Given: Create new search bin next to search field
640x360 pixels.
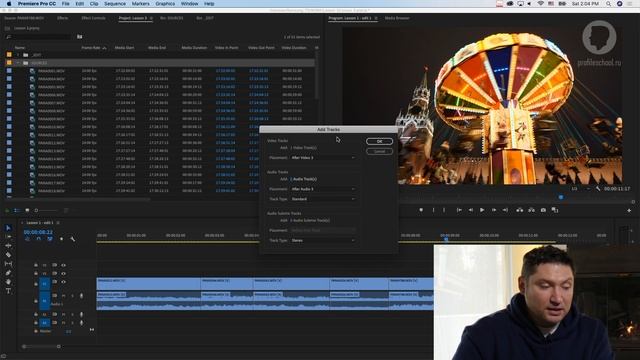Looking at the screenshot, I should pos(80,37).
